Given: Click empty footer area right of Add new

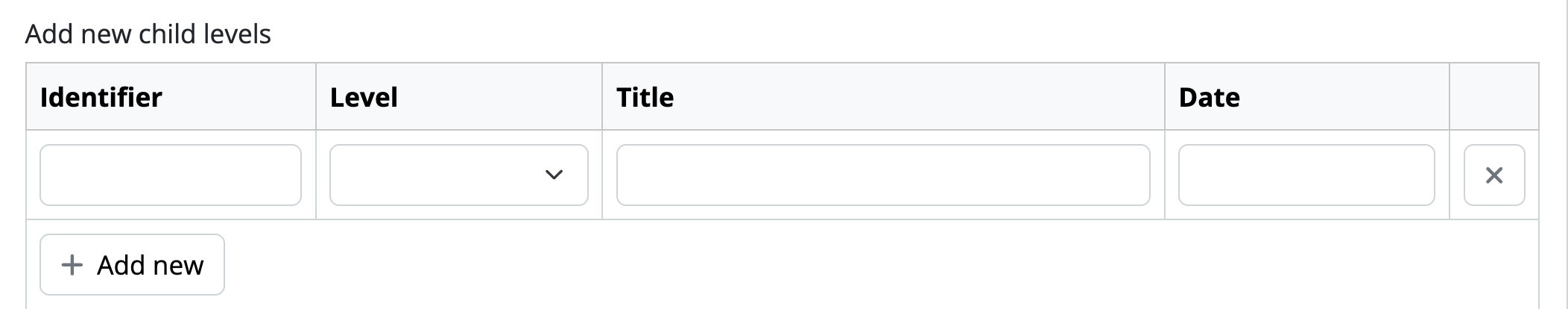Looking at the screenshot, I should coord(820,265).
